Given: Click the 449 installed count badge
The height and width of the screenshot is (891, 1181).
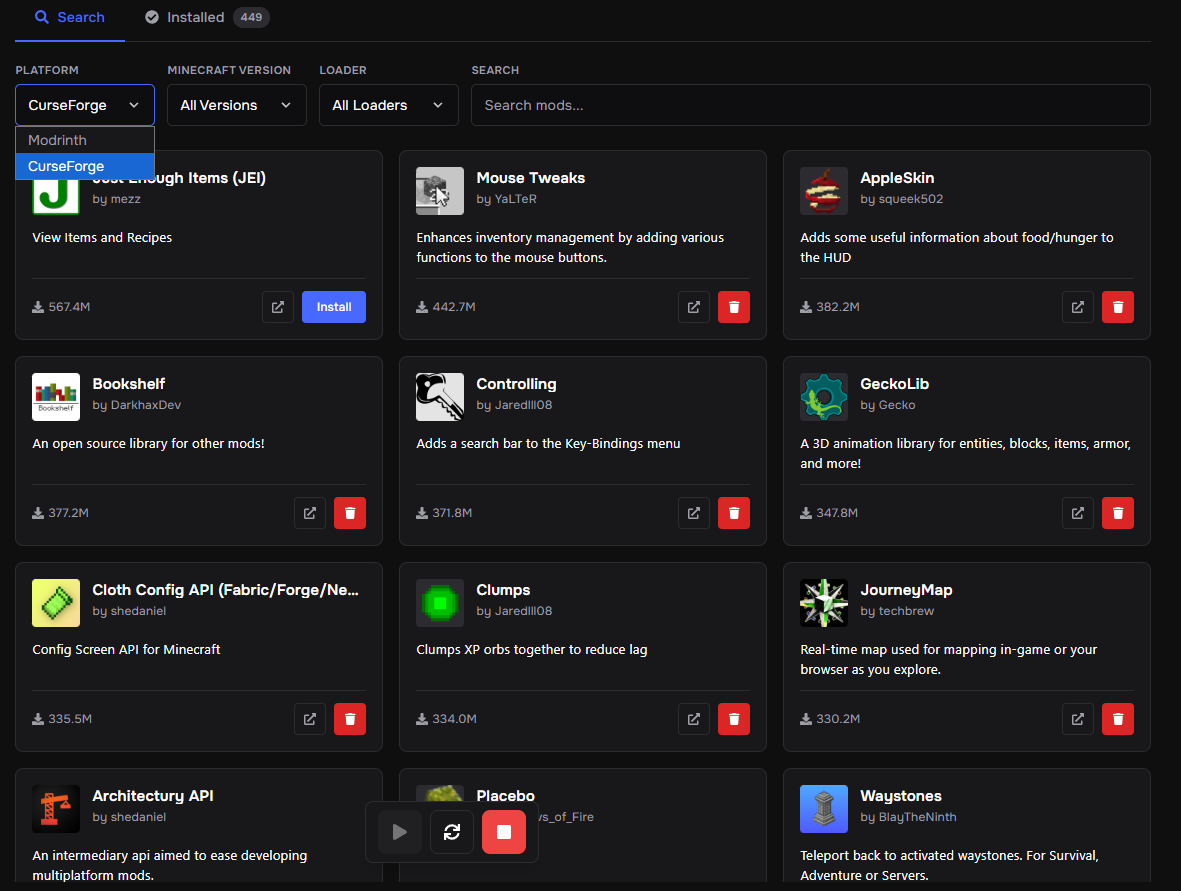Looking at the screenshot, I should click(251, 17).
